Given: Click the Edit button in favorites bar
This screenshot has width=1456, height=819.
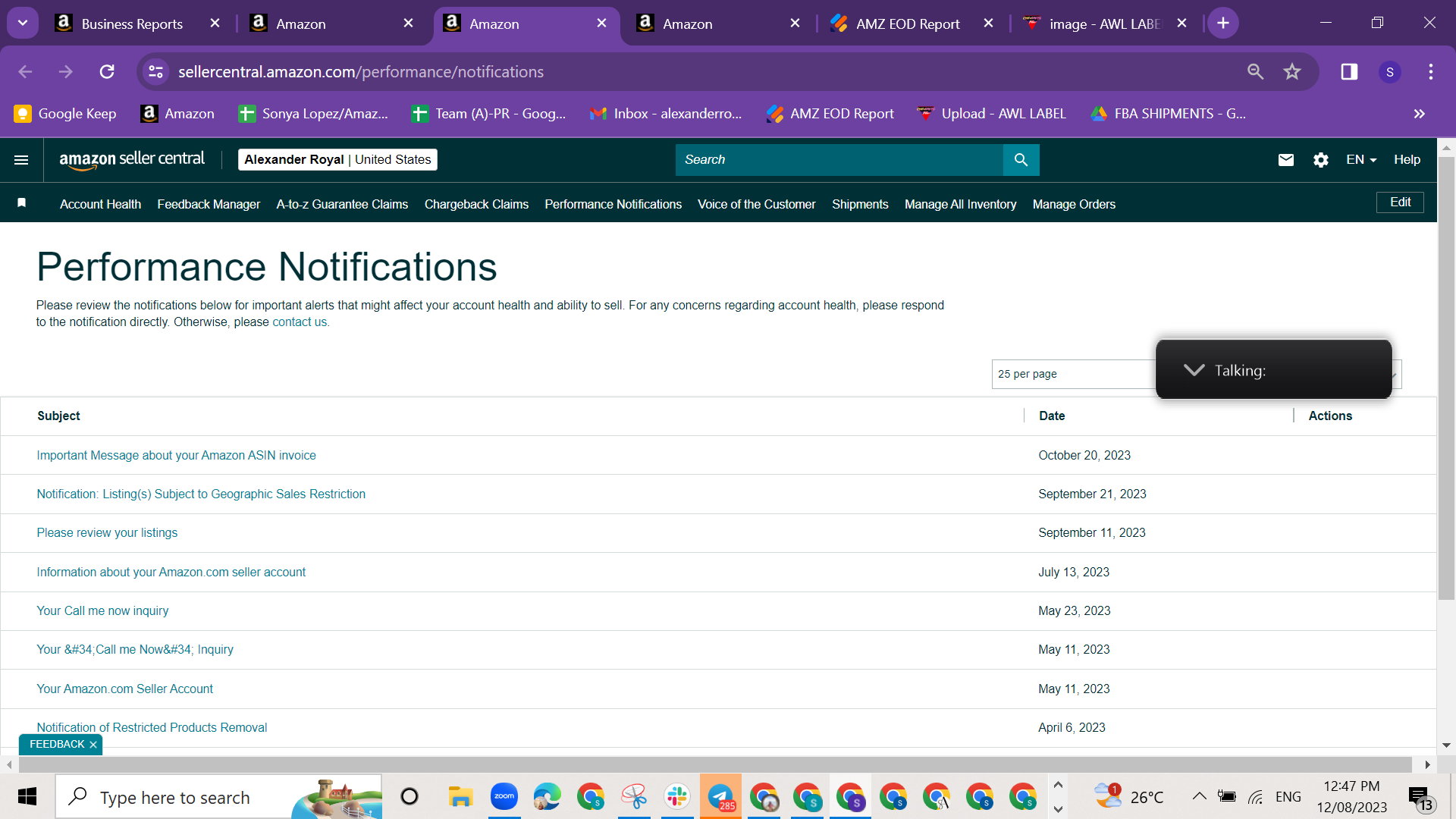Looking at the screenshot, I should [x=1400, y=202].
